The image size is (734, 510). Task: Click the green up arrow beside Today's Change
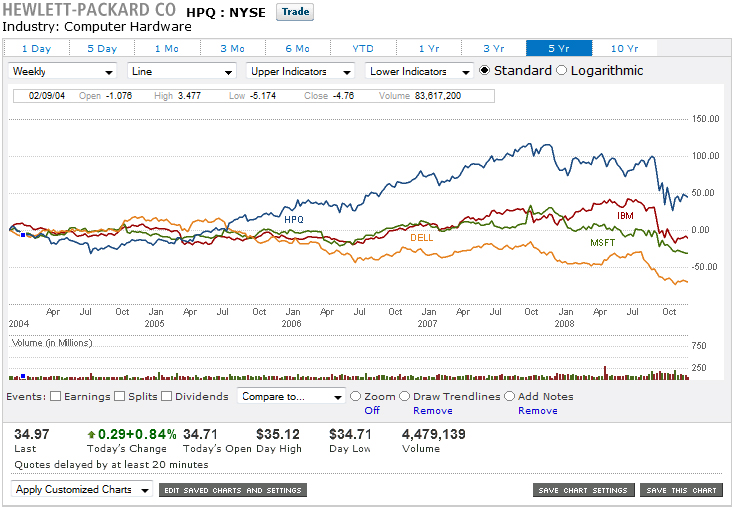[x=91, y=434]
